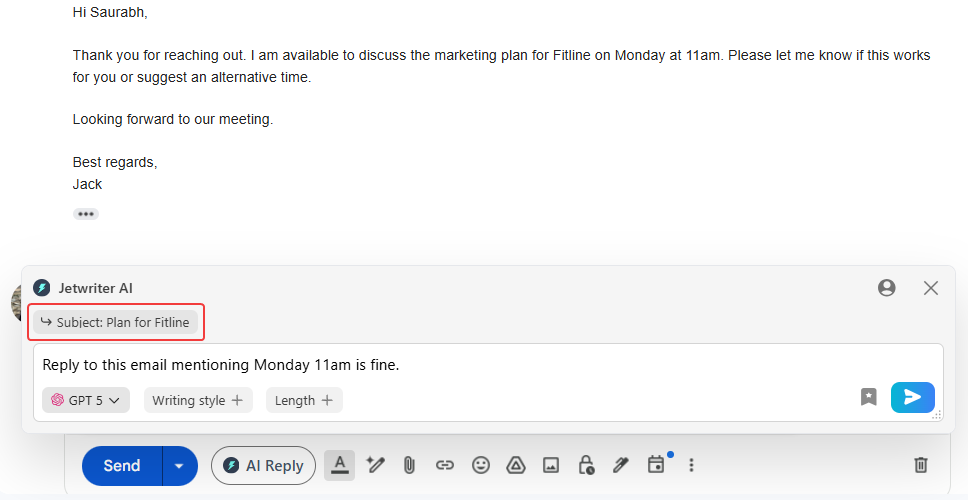Image resolution: width=968 pixels, height=500 pixels.
Task: Toggle the text formatting options bar
Action: click(x=340, y=465)
